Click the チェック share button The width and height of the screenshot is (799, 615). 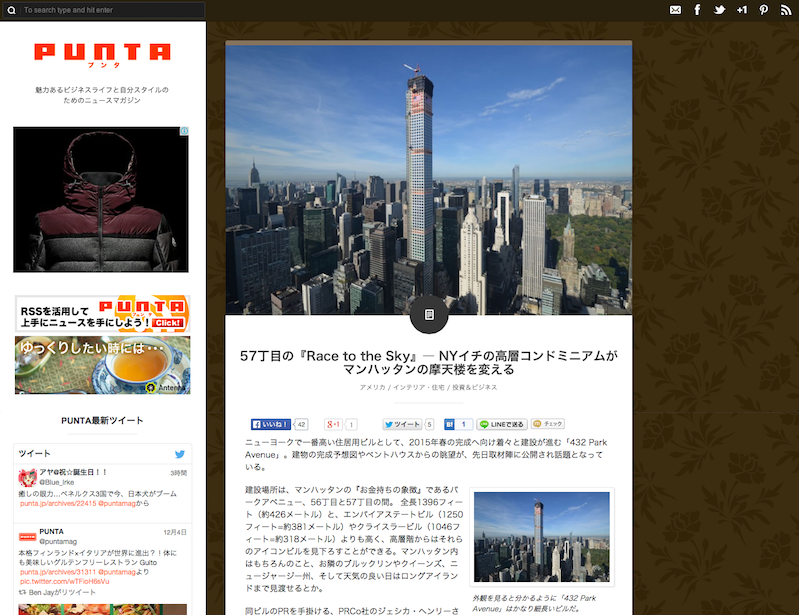[548, 424]
